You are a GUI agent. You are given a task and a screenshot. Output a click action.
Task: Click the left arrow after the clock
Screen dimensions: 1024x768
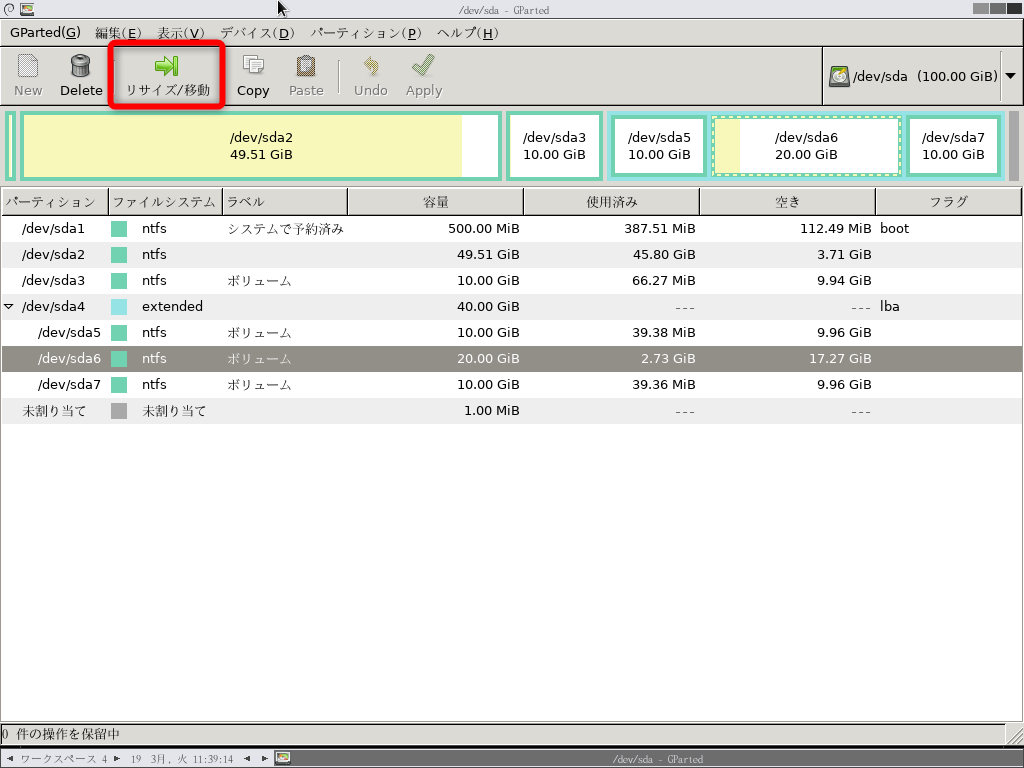(247, 759)
